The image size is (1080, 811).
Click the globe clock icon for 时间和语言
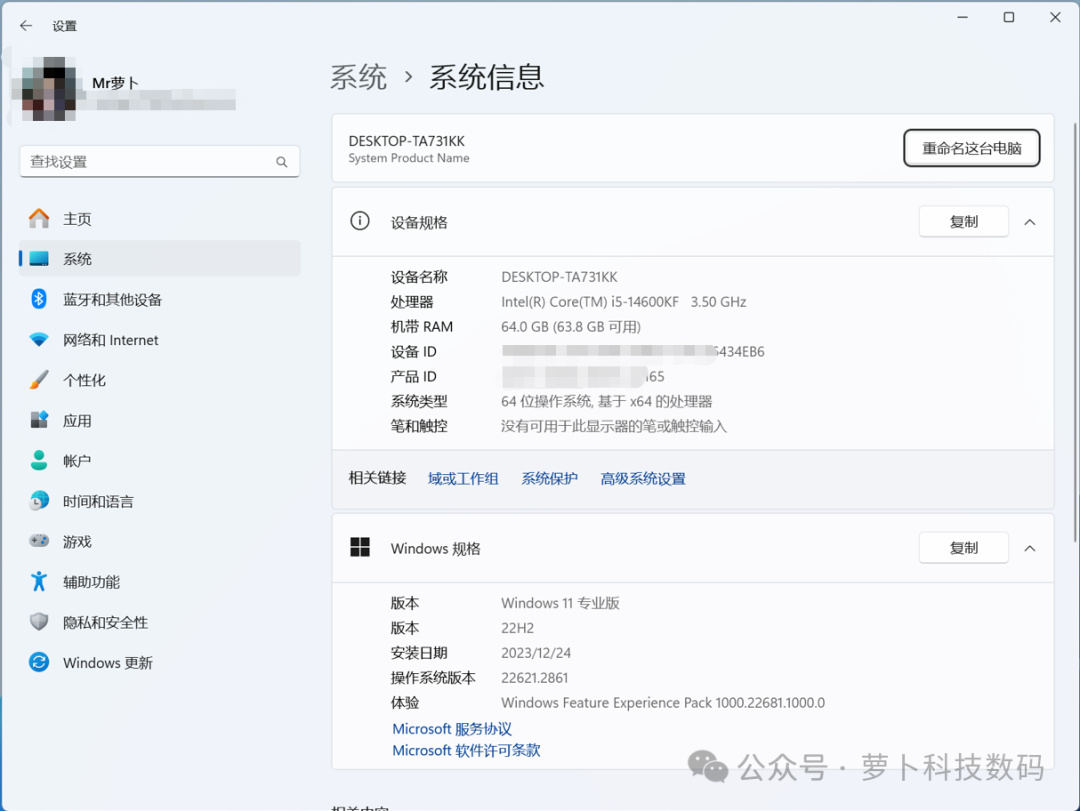39,501
